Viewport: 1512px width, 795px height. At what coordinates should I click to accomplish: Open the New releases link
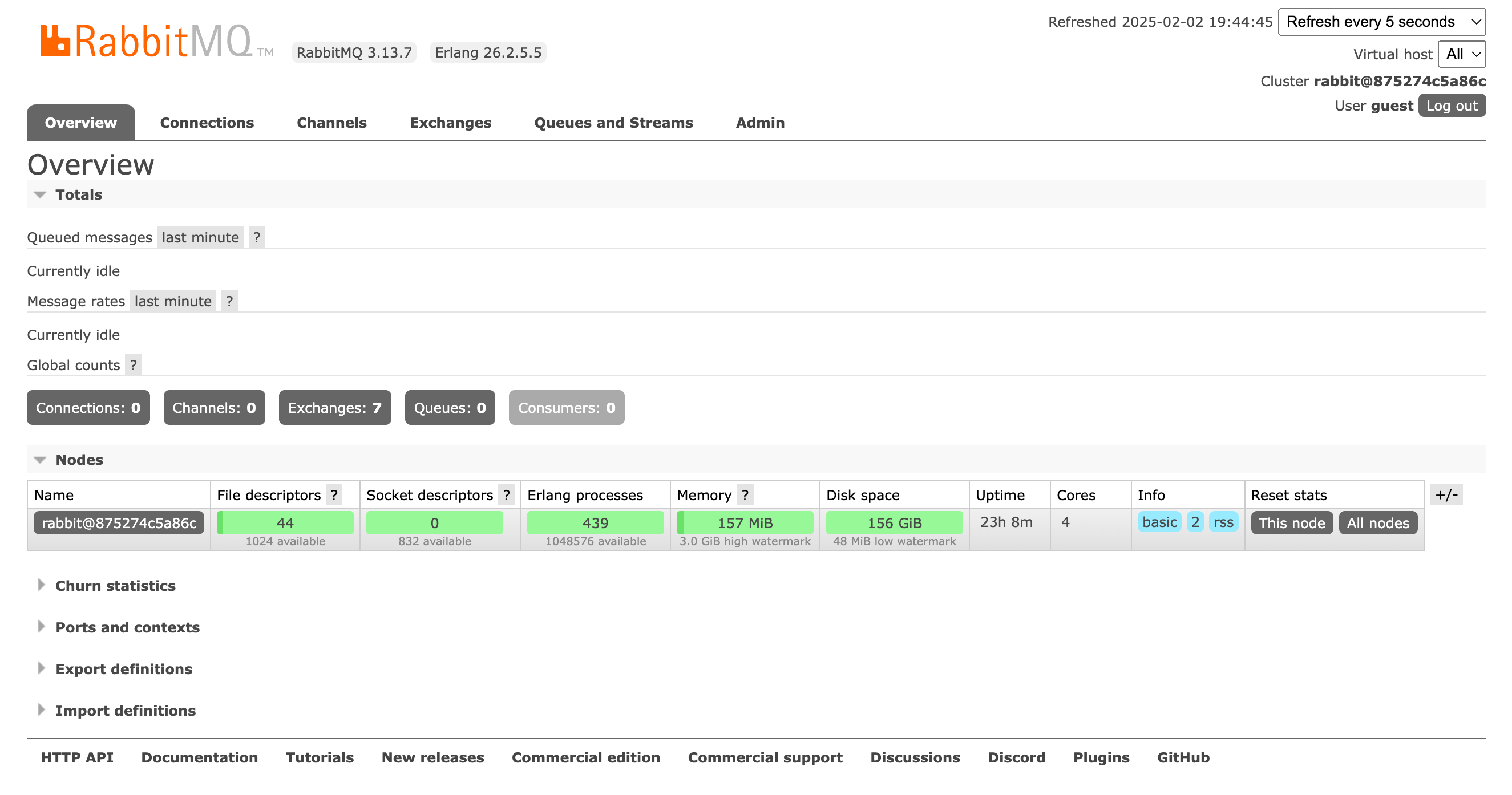coord(432,758)
